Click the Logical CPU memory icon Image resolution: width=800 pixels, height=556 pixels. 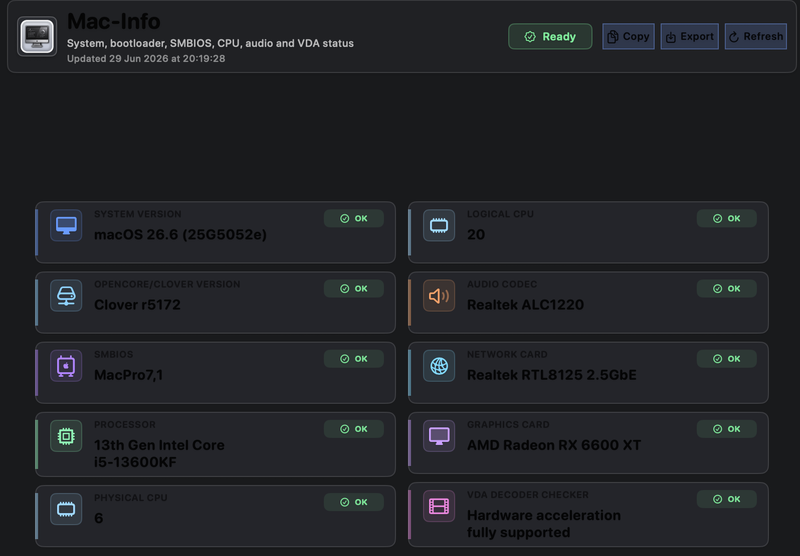click(x=439, y=225)
